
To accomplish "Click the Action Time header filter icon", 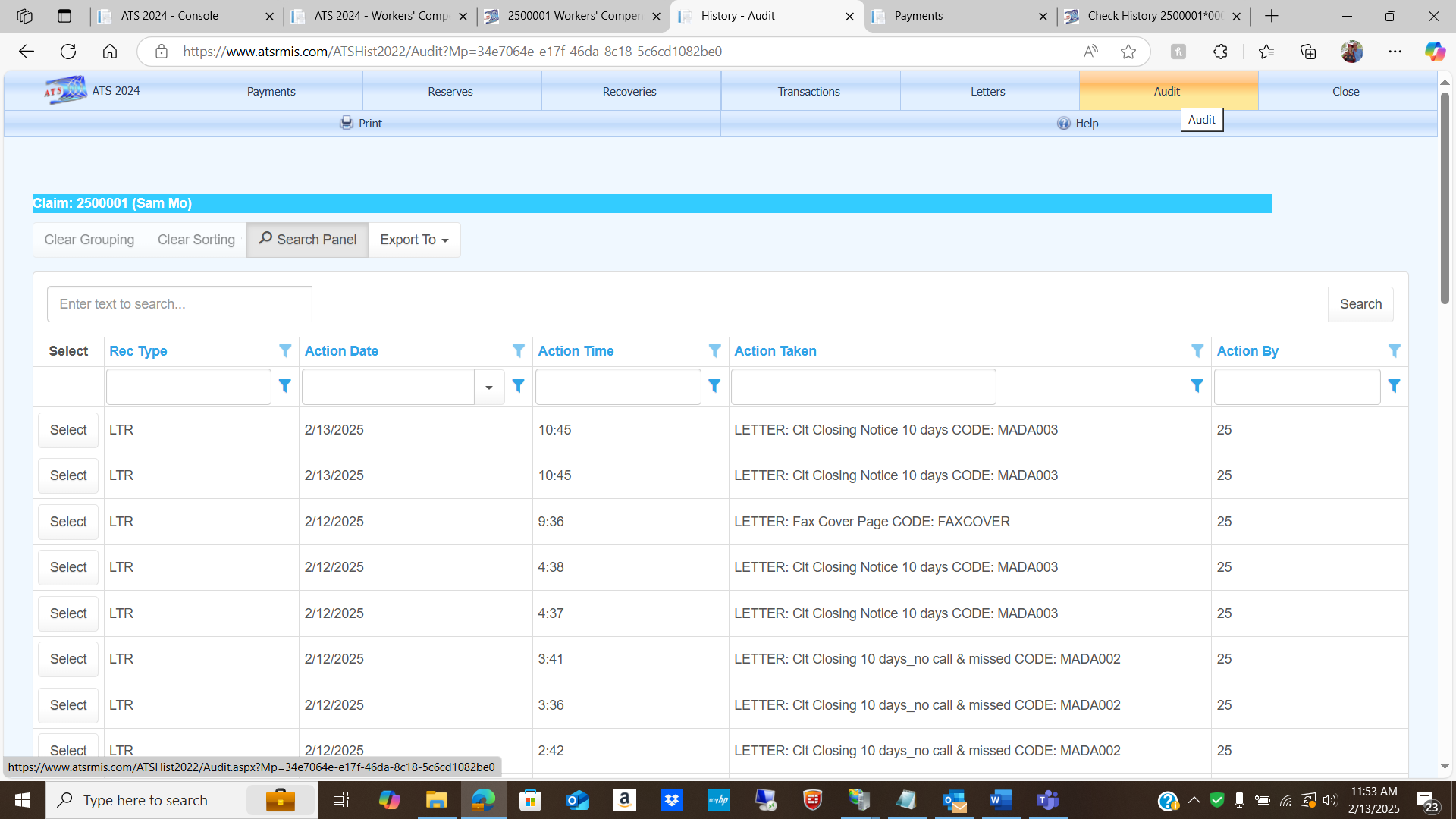I will click(714, 350).
